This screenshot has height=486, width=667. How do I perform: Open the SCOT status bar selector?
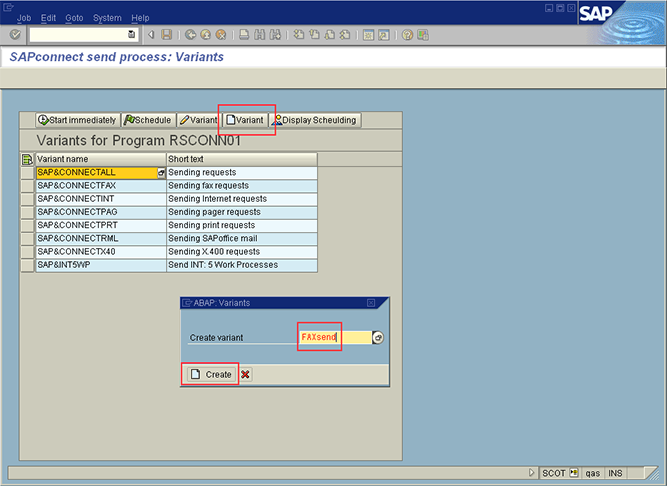tap(574, 473)
